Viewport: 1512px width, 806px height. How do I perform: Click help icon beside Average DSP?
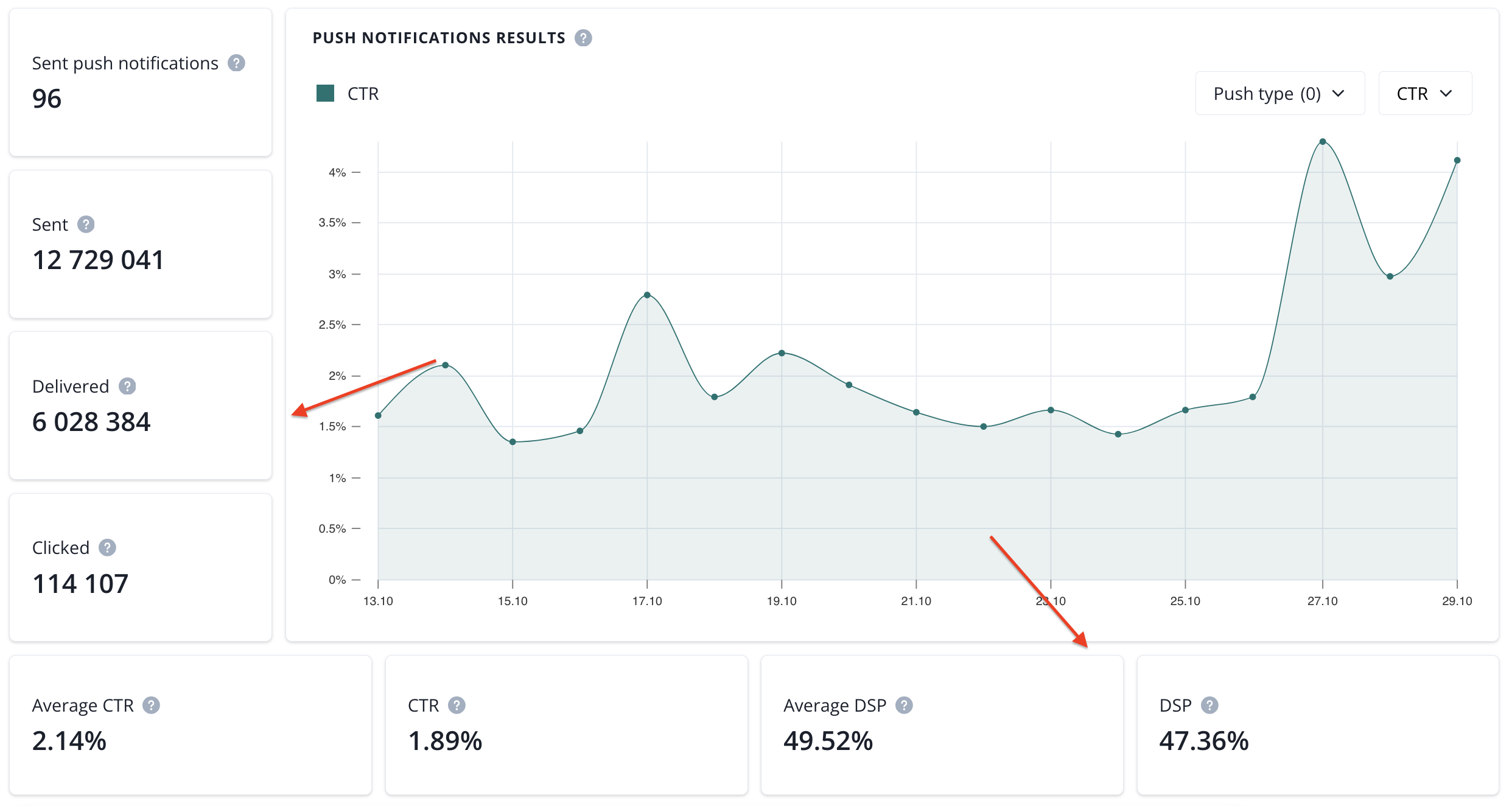904,706
